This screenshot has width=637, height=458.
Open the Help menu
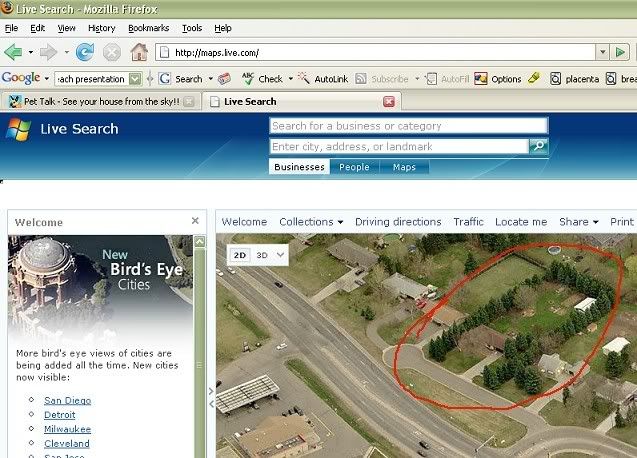pos(223,28)
